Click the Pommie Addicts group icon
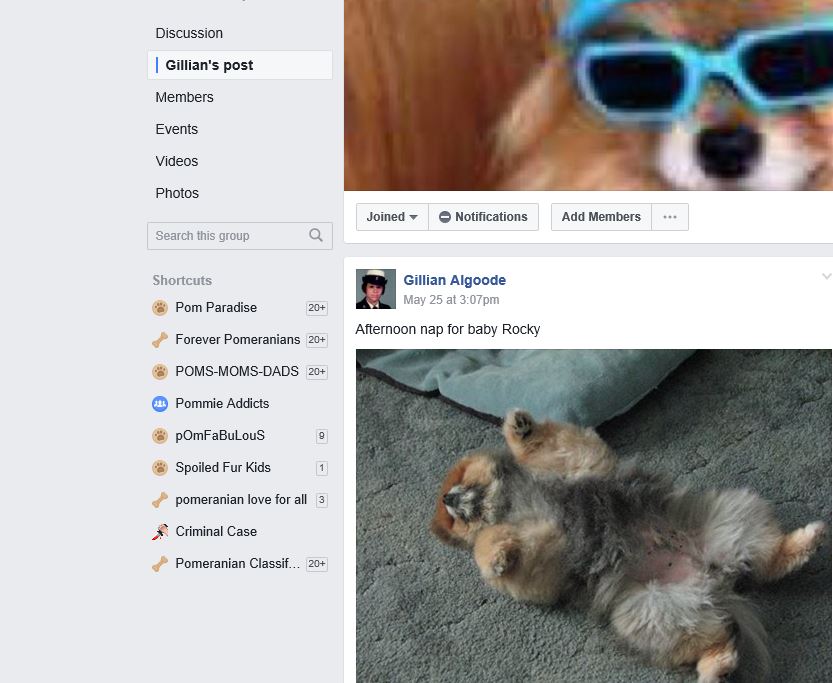 coord(160,404)
